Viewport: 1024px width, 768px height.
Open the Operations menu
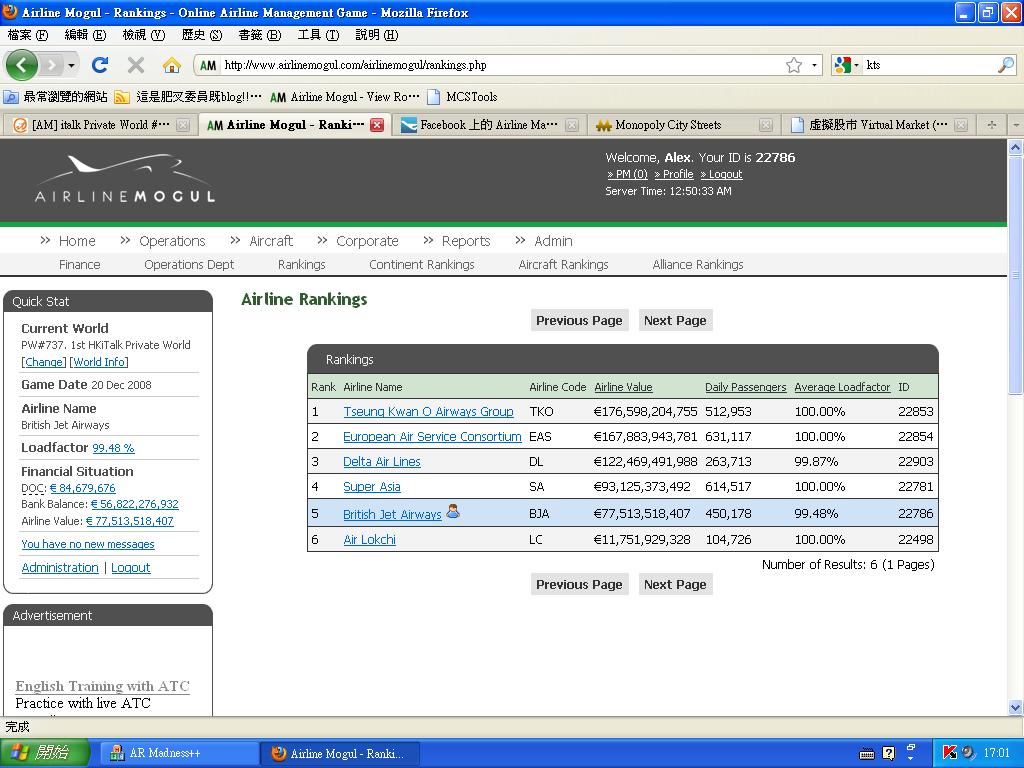coord(172,241)
